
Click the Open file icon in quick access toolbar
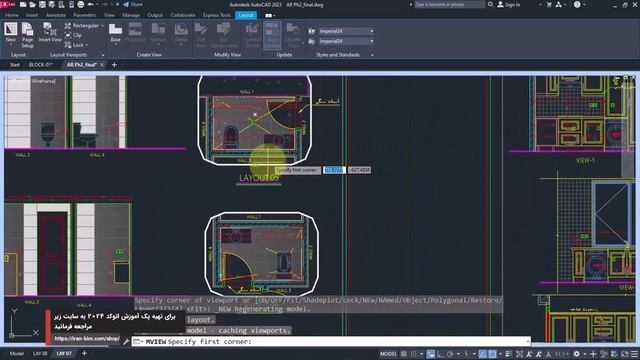33,4
